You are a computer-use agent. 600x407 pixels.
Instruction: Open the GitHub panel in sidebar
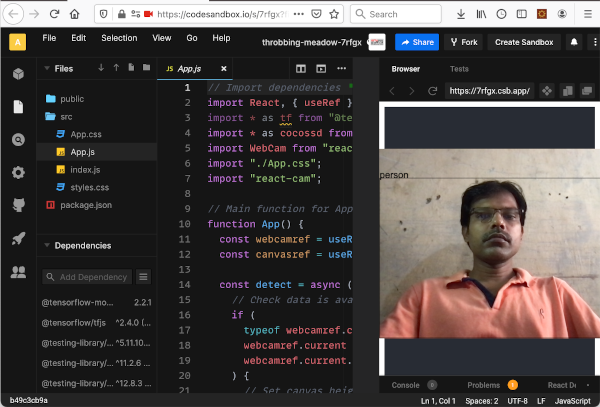tap(17, 205)
